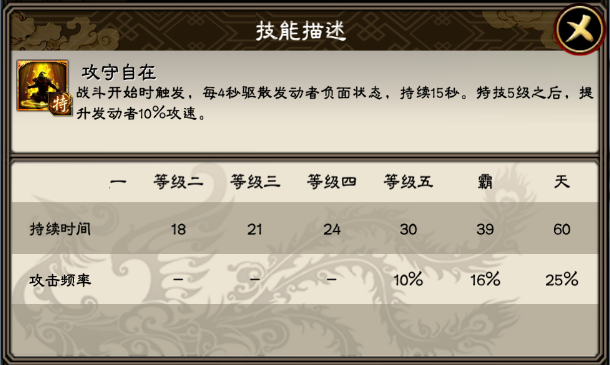610x365 pixels.
Task: Select the 等级四 column header
Action: click(331, 182)
